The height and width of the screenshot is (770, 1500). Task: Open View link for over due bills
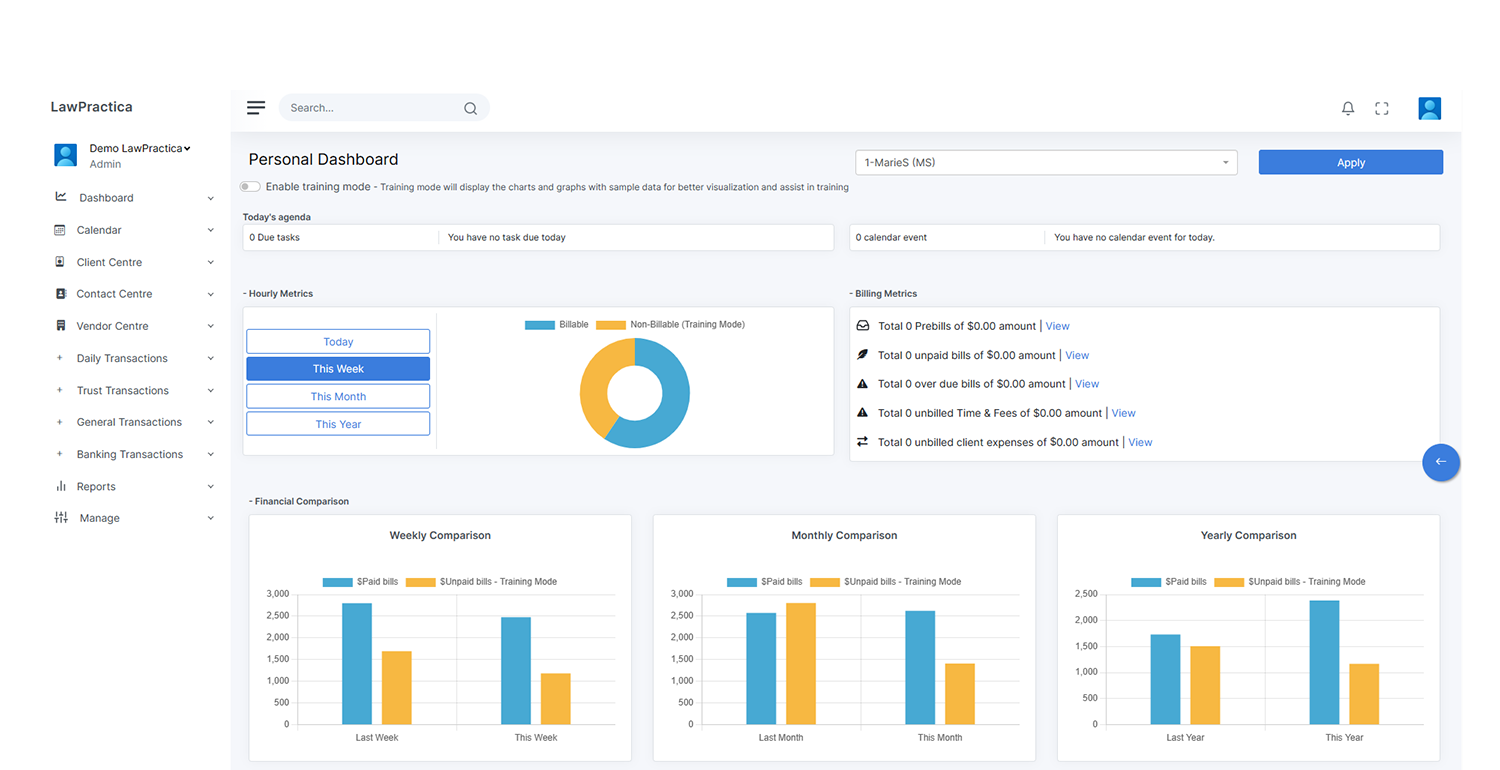pyautogui.click(x=1087, y=384)
